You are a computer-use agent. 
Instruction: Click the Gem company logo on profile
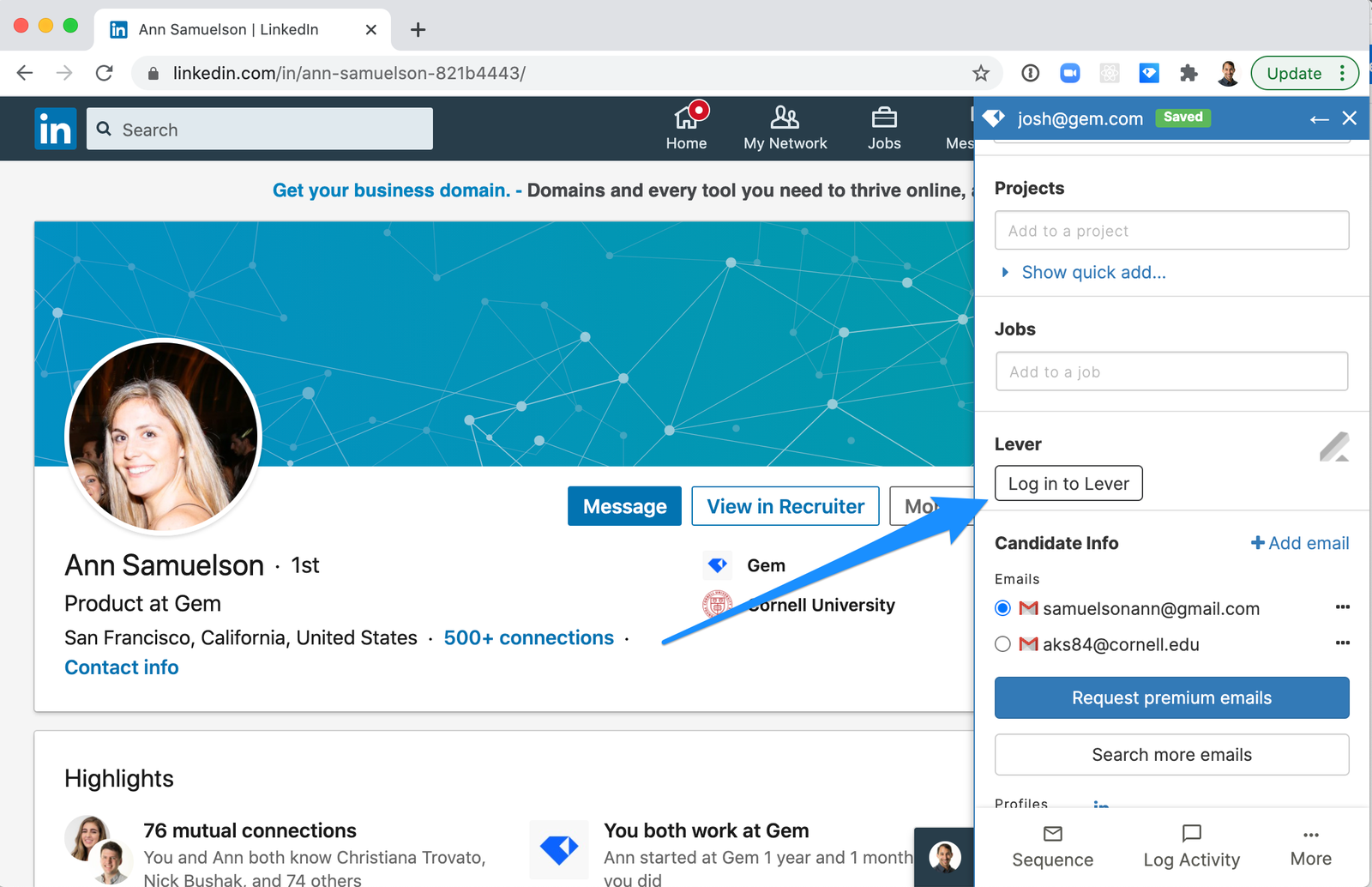718,564
